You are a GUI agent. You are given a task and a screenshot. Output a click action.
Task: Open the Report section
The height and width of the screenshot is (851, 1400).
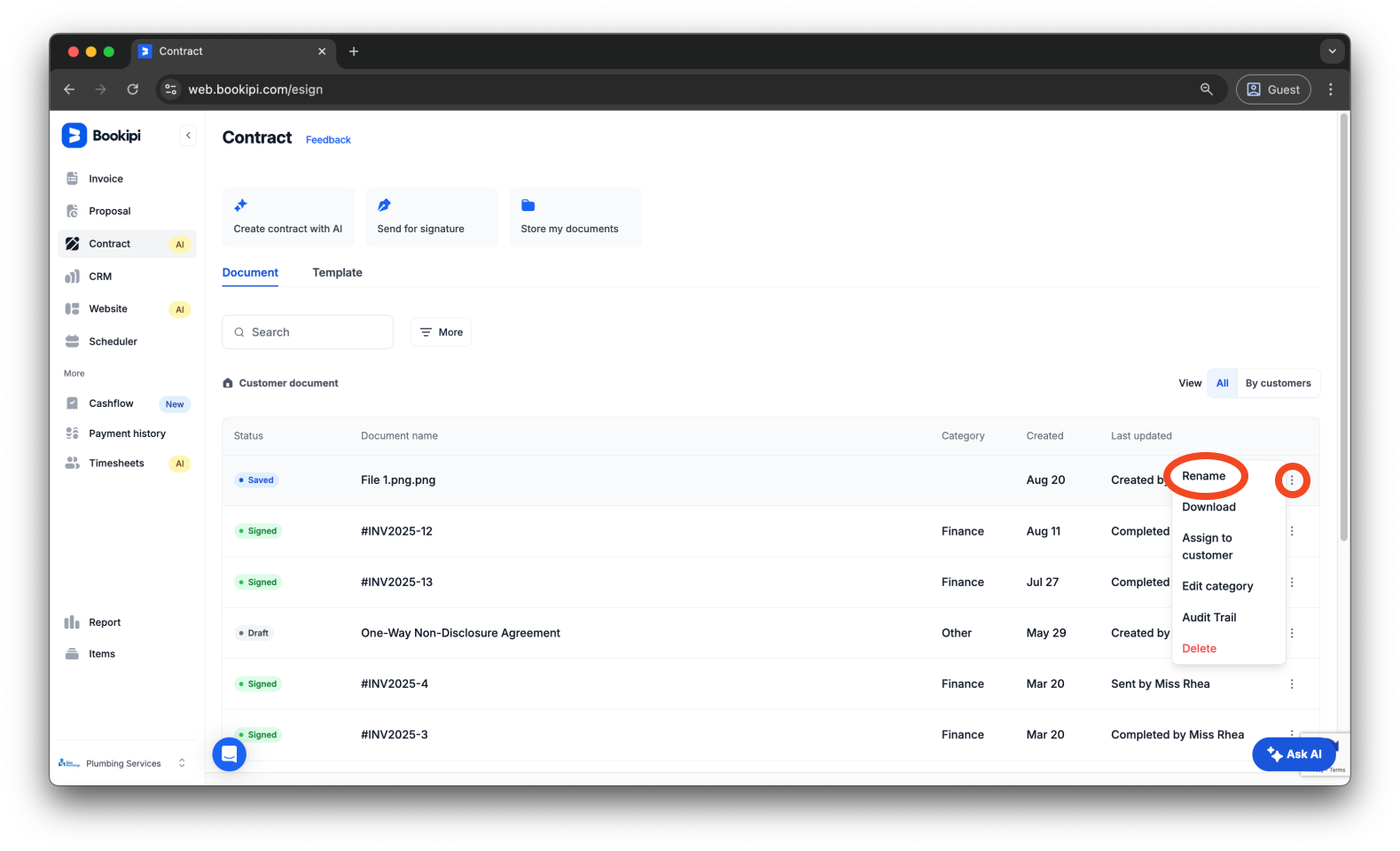click(105, 622)
